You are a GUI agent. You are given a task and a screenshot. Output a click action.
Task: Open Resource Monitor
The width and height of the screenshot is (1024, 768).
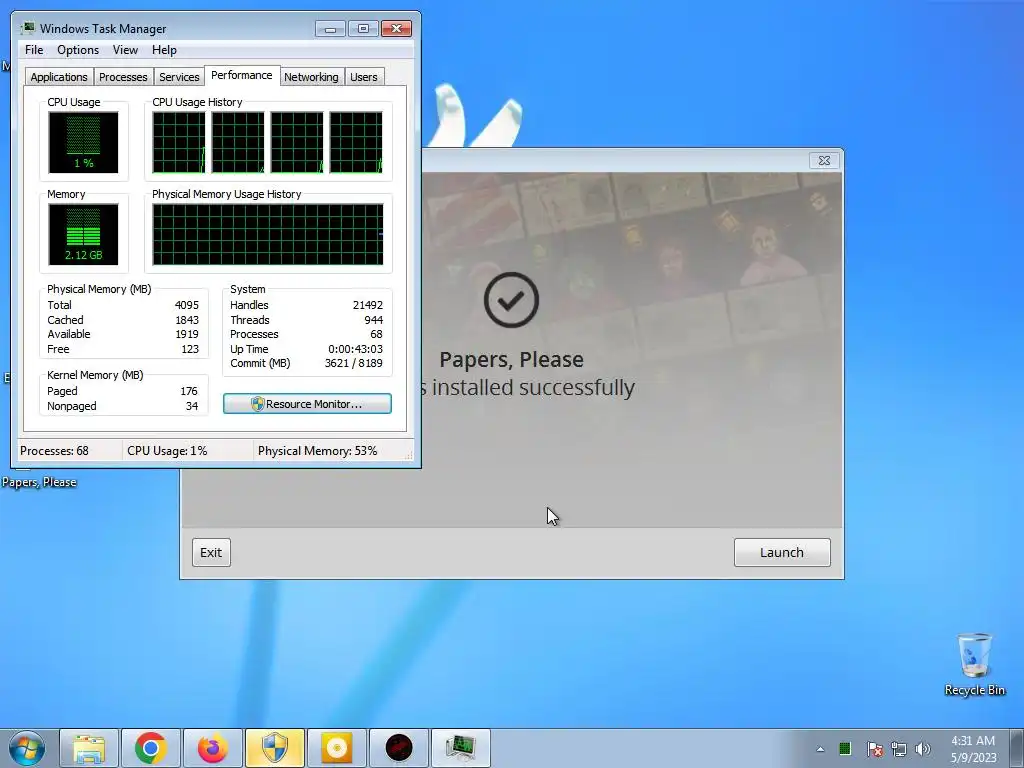tap(307, 404)
